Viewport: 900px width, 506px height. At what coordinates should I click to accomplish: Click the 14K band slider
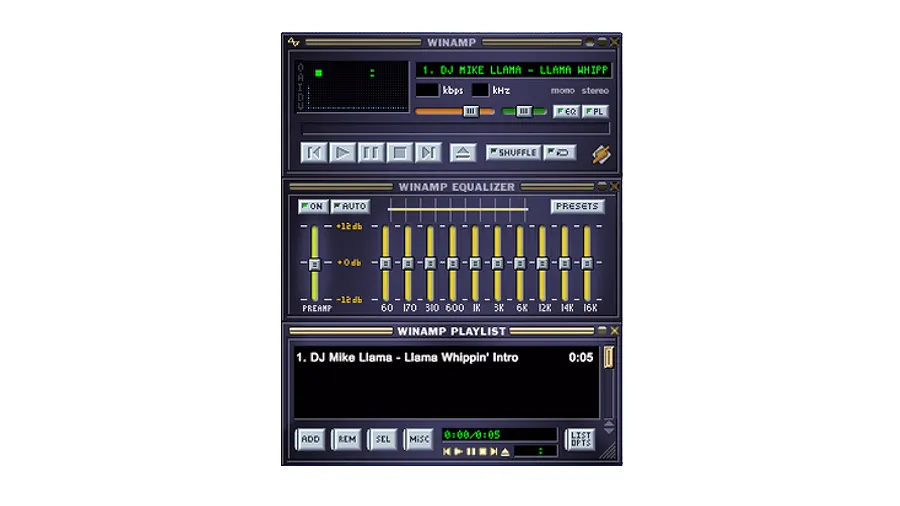tap(565, 263)
